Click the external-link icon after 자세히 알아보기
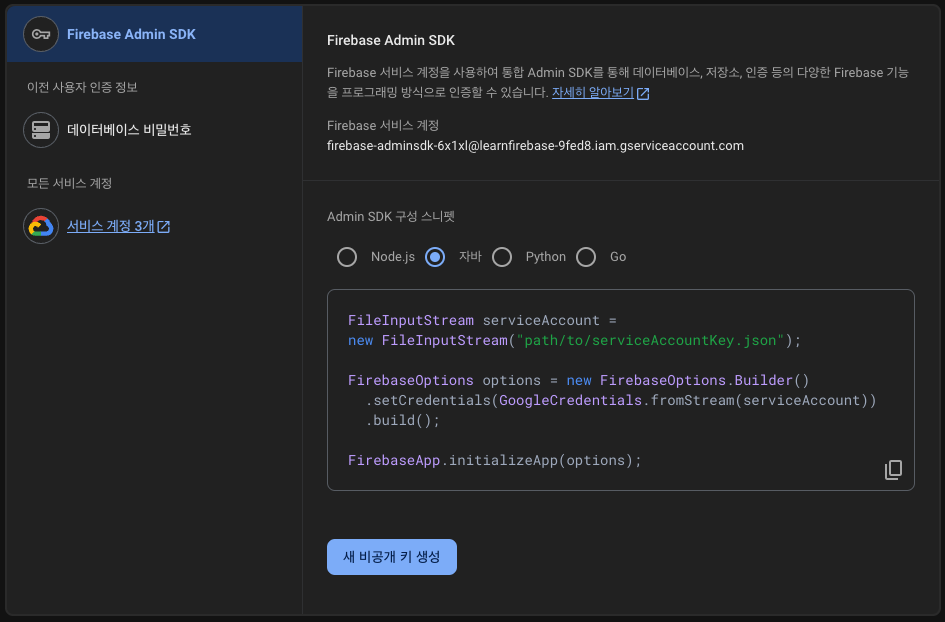The width and height of the screenshot is (945, 622). 643,93
